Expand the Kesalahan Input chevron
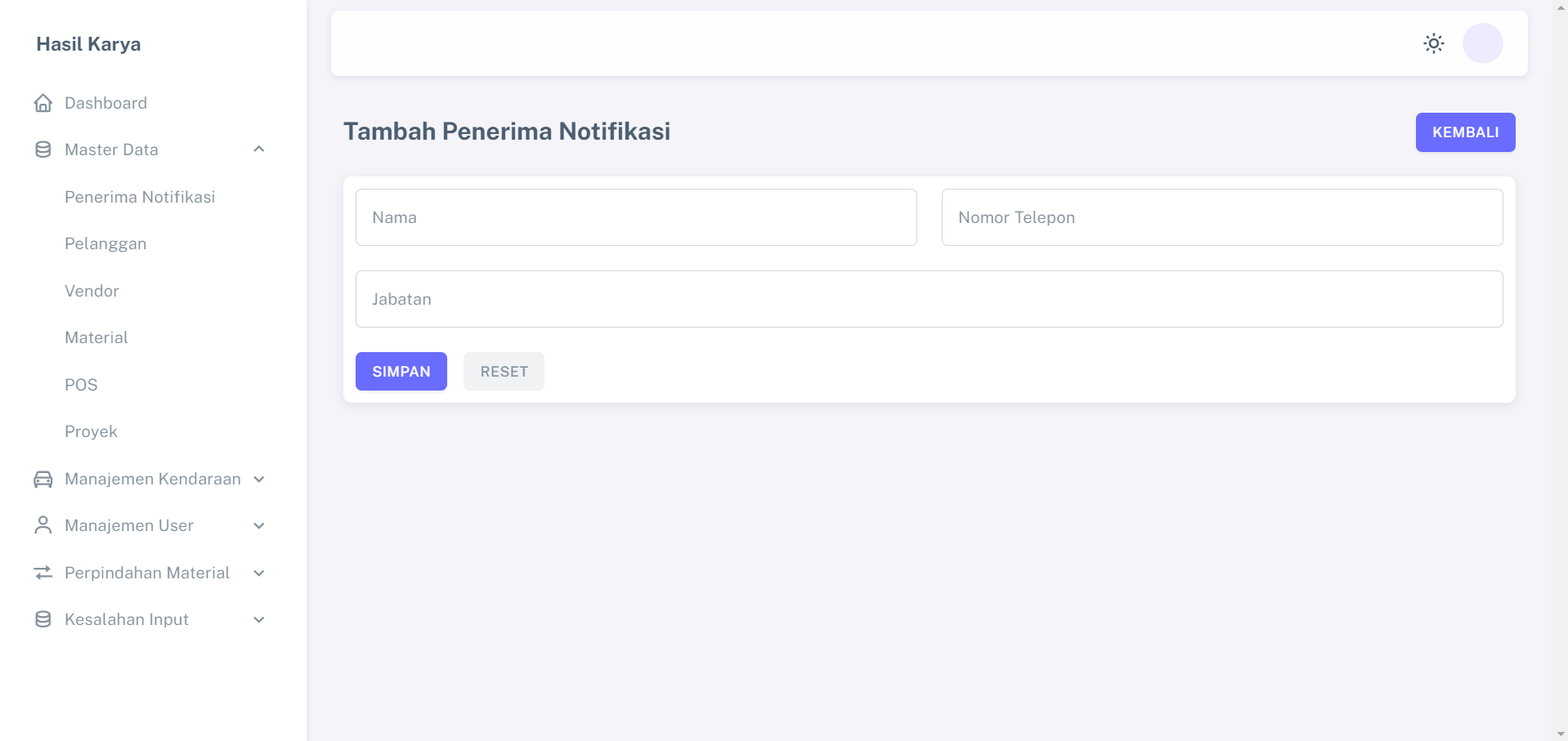Image resolution: width=1568 pixels, height=741 pixels. click(259, 619)
